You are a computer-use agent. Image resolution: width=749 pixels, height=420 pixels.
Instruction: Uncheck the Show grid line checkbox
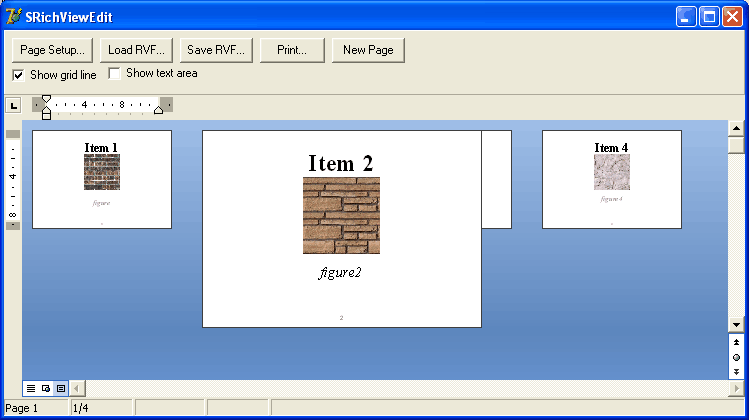[x=19, y=75]
